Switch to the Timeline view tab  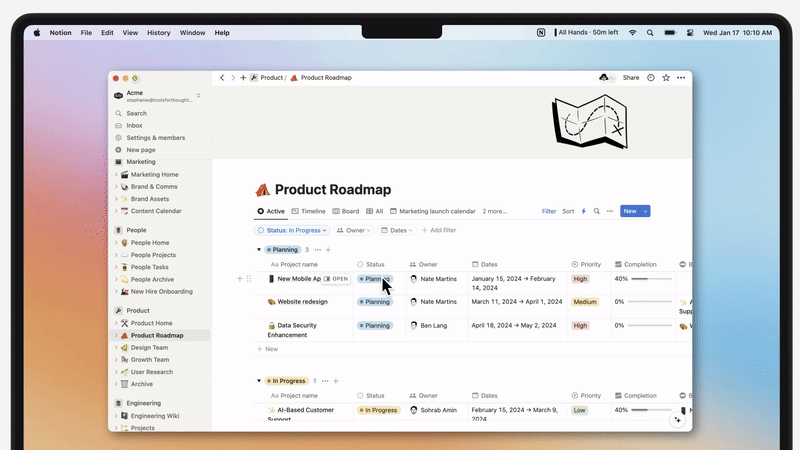click(x=309, y=211)
